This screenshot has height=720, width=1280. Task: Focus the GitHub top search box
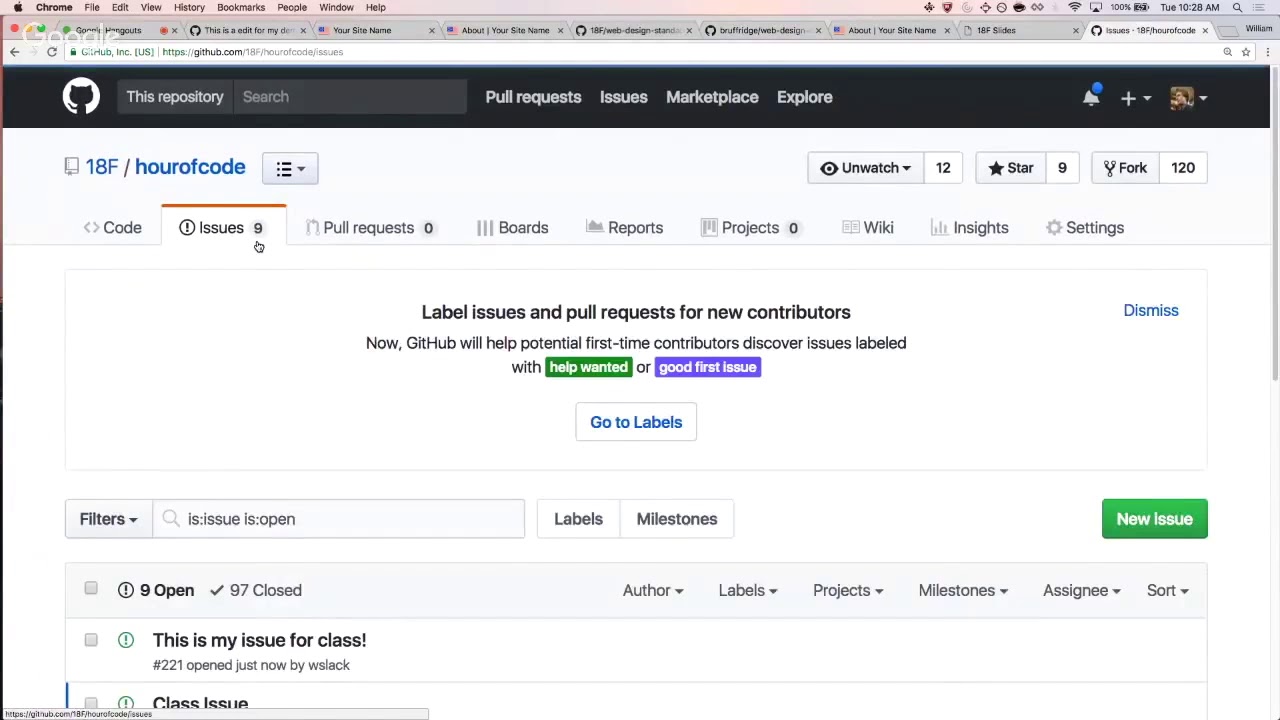pyautogui.click(x=350, y=97)
